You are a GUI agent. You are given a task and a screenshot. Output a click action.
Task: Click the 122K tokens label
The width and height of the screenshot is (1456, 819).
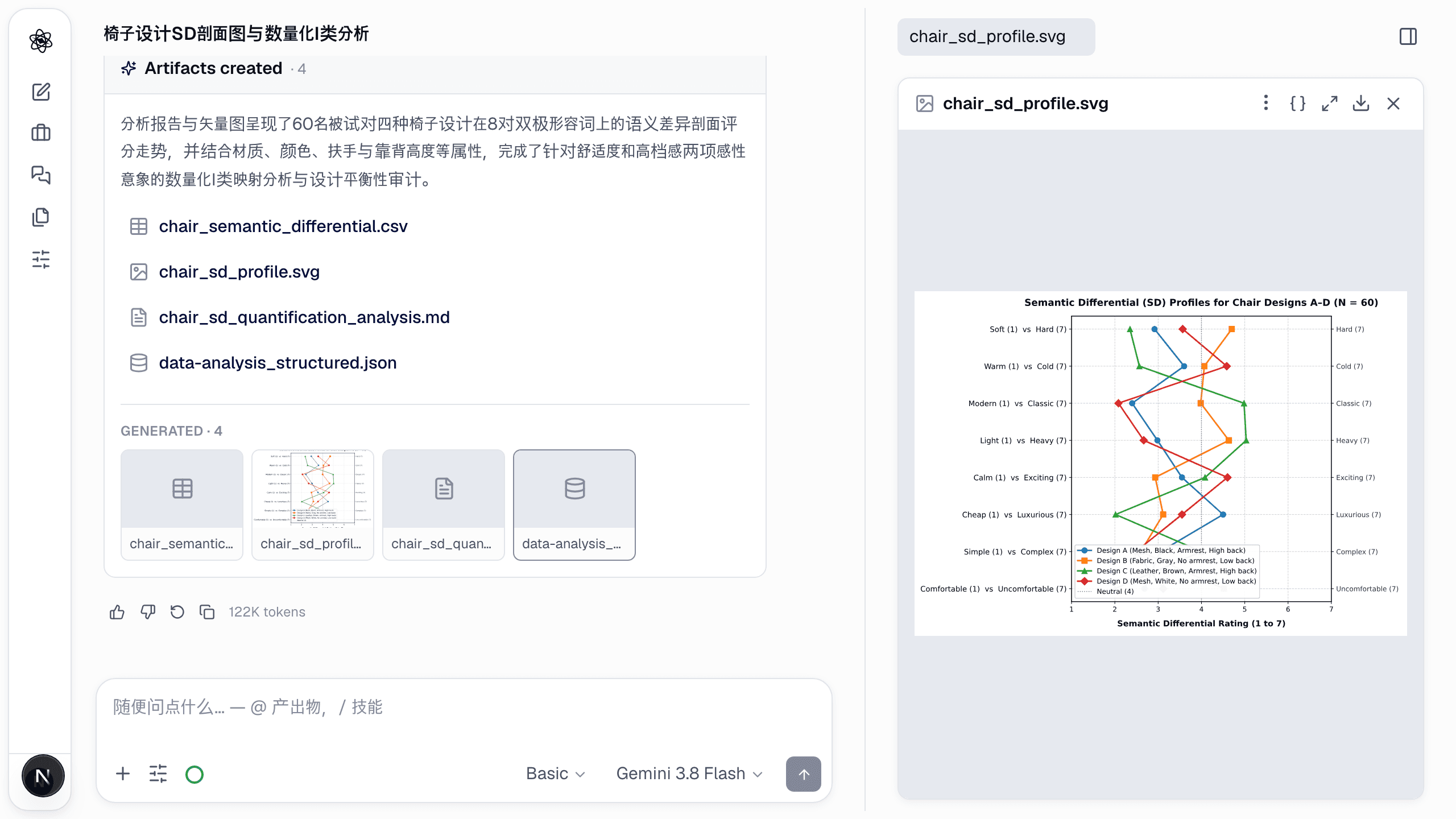click(x=267, y=612)
